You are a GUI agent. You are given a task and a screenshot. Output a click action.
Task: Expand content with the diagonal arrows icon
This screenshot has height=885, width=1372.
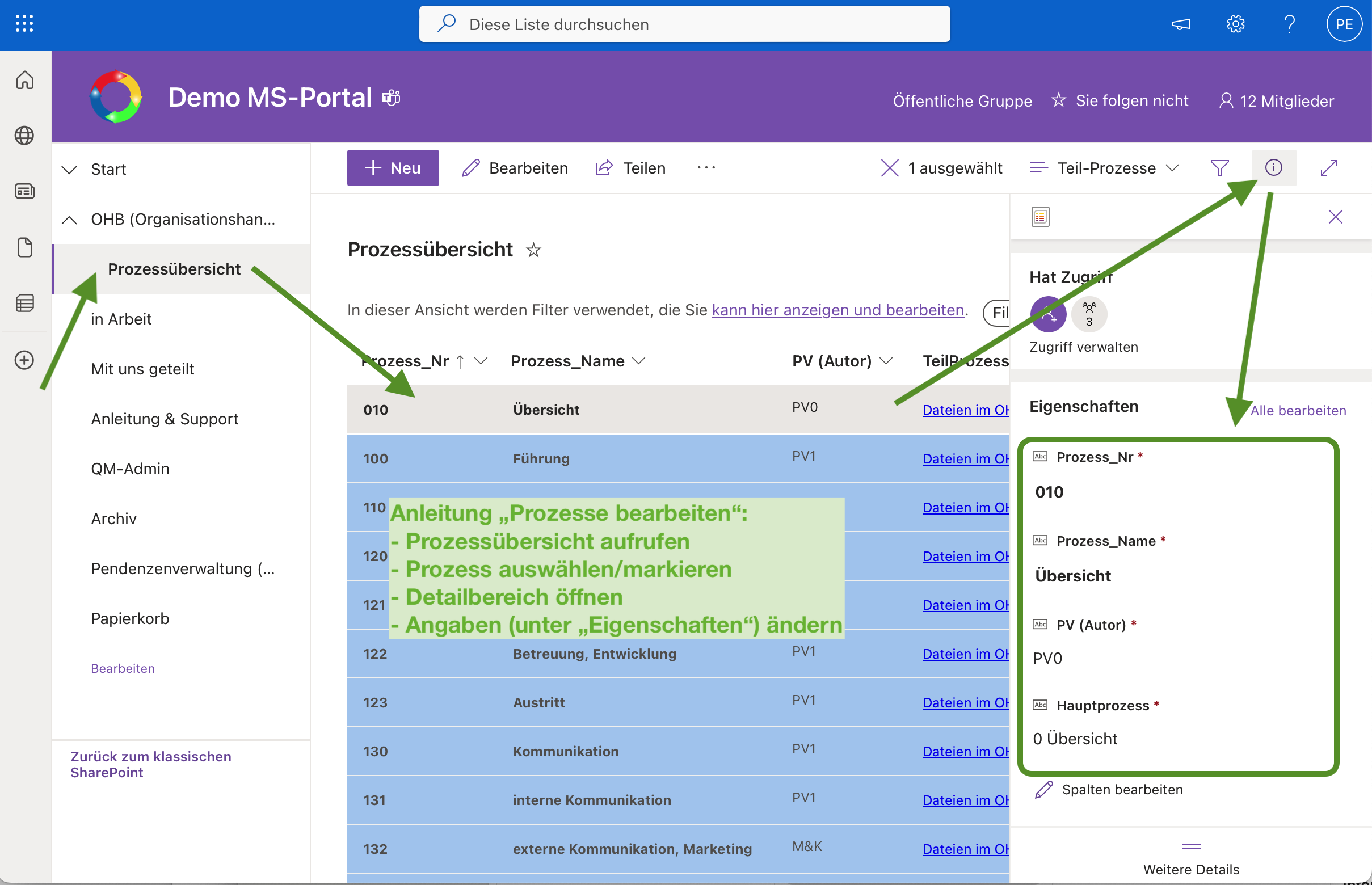click(1329, 167)
